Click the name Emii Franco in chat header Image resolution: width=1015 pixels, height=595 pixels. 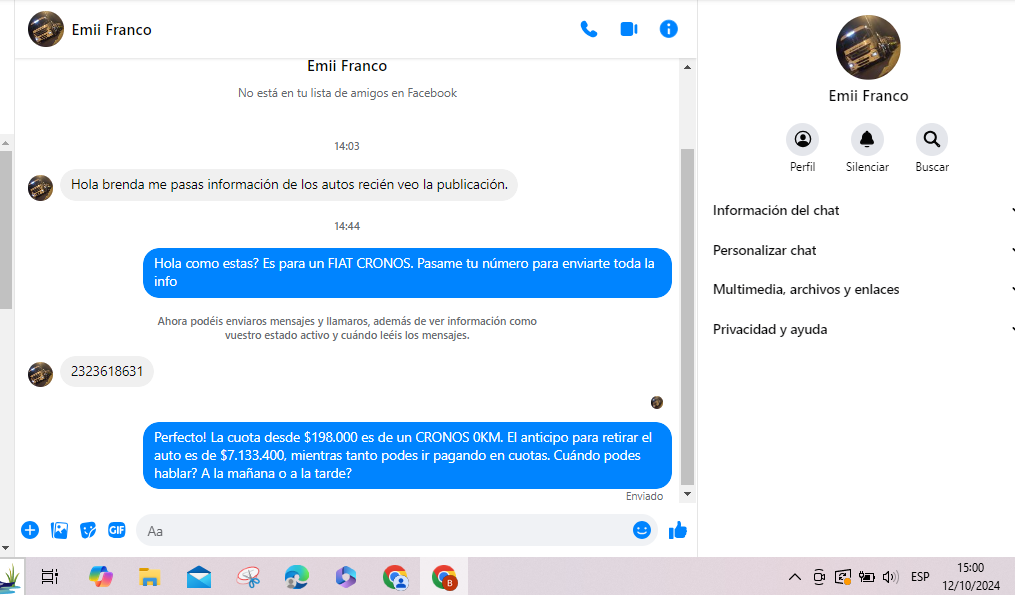pos(111,30)
